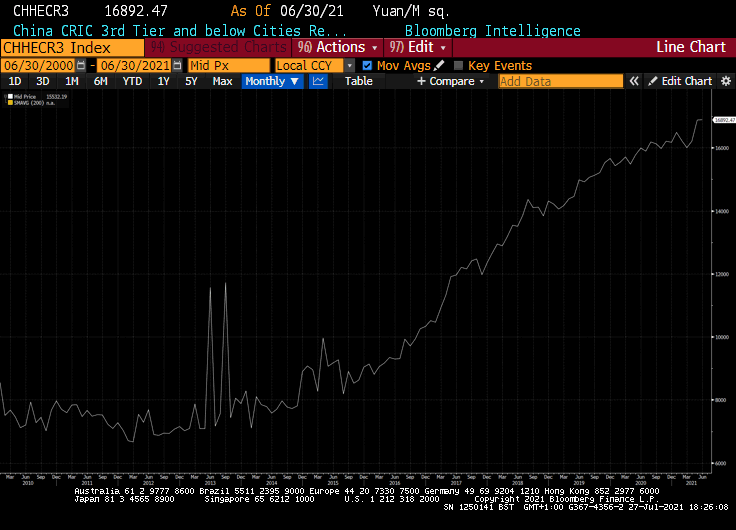Set range to Max

pos(222,81)
